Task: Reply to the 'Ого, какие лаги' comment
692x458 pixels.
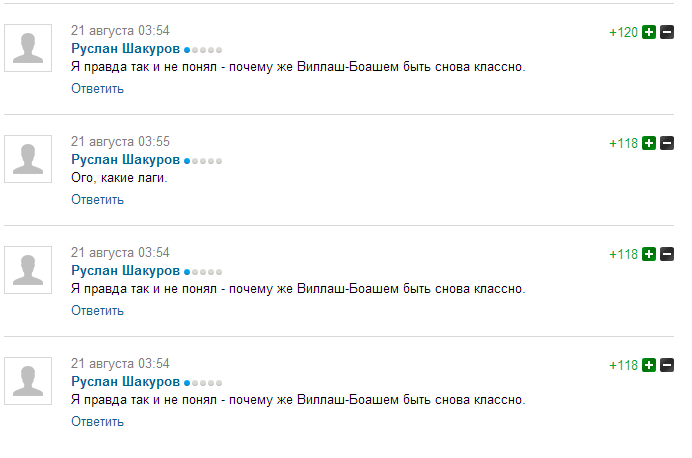Action: pyautogui.click(x=98, y=200)
